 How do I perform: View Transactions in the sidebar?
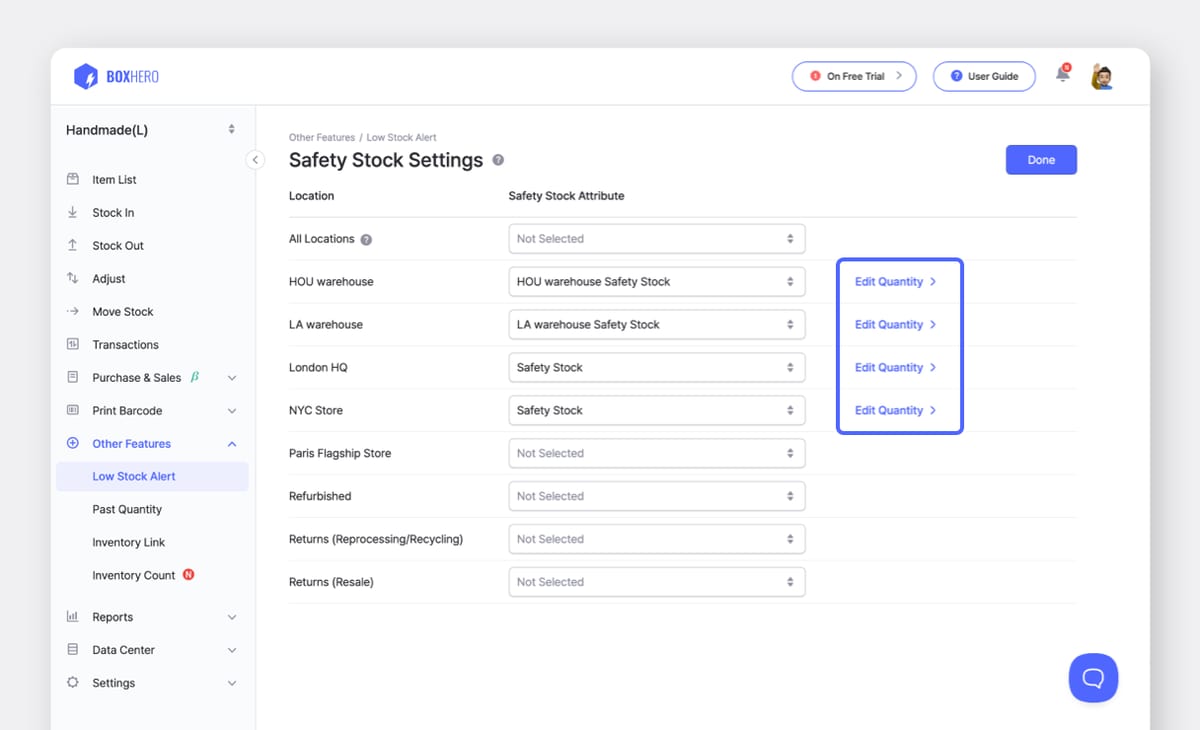124,344
